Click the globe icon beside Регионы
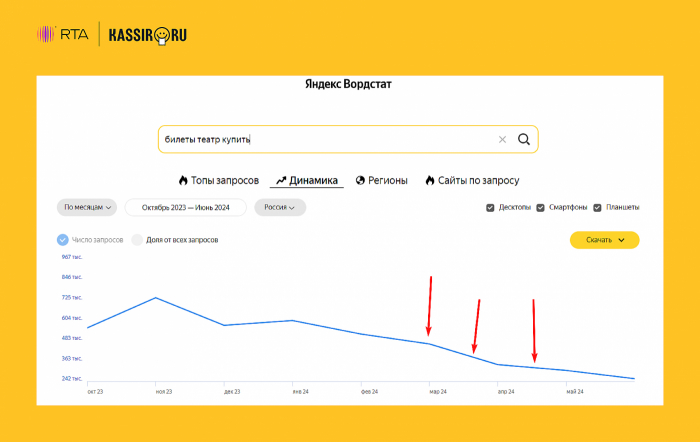Screen dimensions: 700x442 point(360,180)
